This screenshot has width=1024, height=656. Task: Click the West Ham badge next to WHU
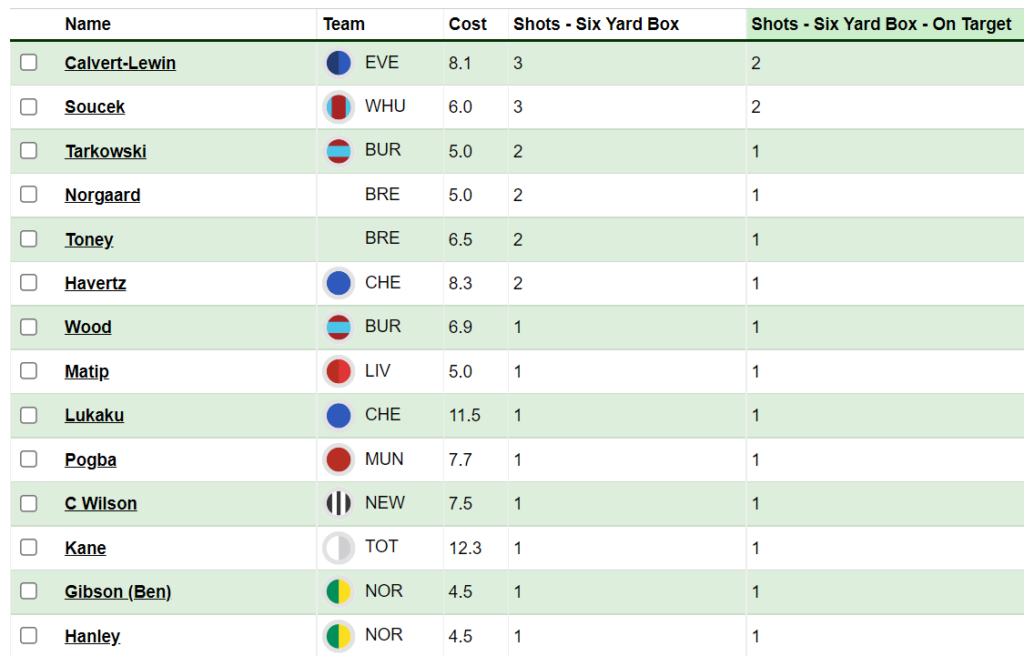click(x=338, y=107)
